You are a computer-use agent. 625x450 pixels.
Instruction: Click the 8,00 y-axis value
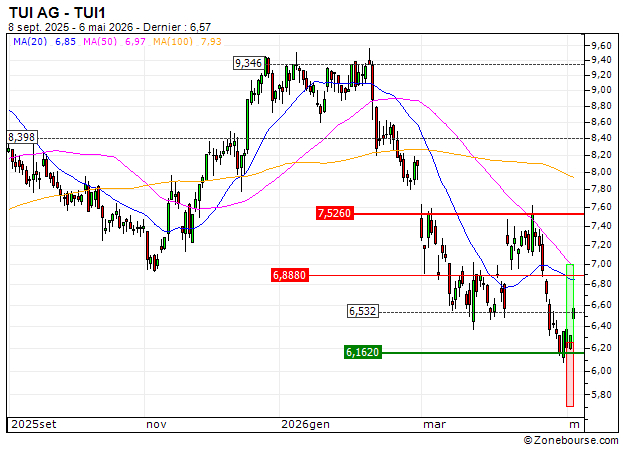(x=601, y=172)
